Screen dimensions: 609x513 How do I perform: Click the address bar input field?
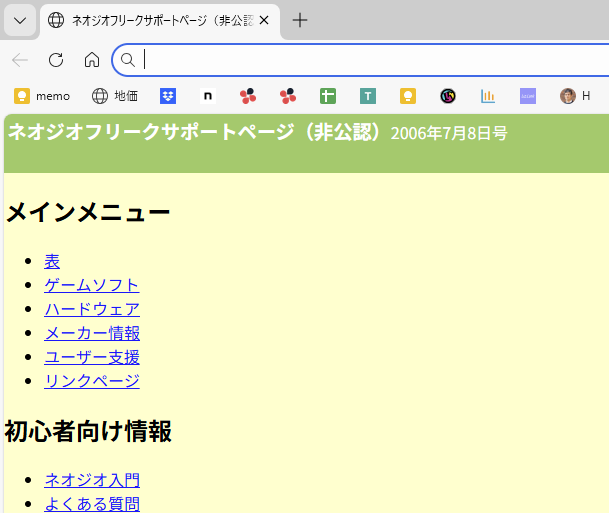point(370,60)
